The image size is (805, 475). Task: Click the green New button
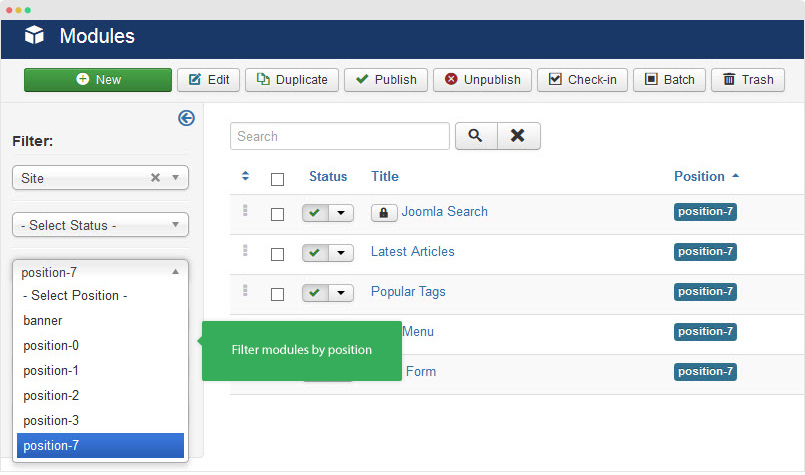98,80
